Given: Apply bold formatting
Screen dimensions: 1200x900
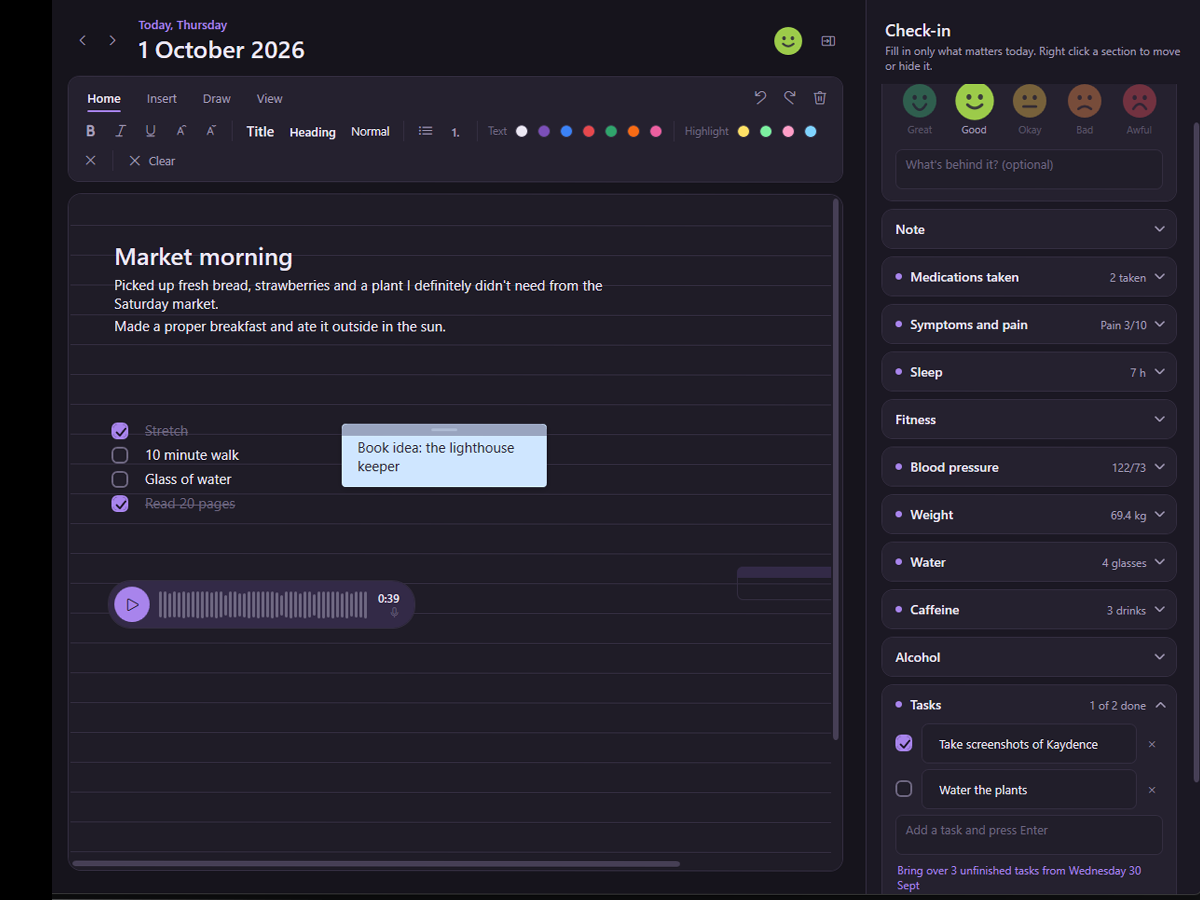Looking at the screenshot, I should (90, 131).
